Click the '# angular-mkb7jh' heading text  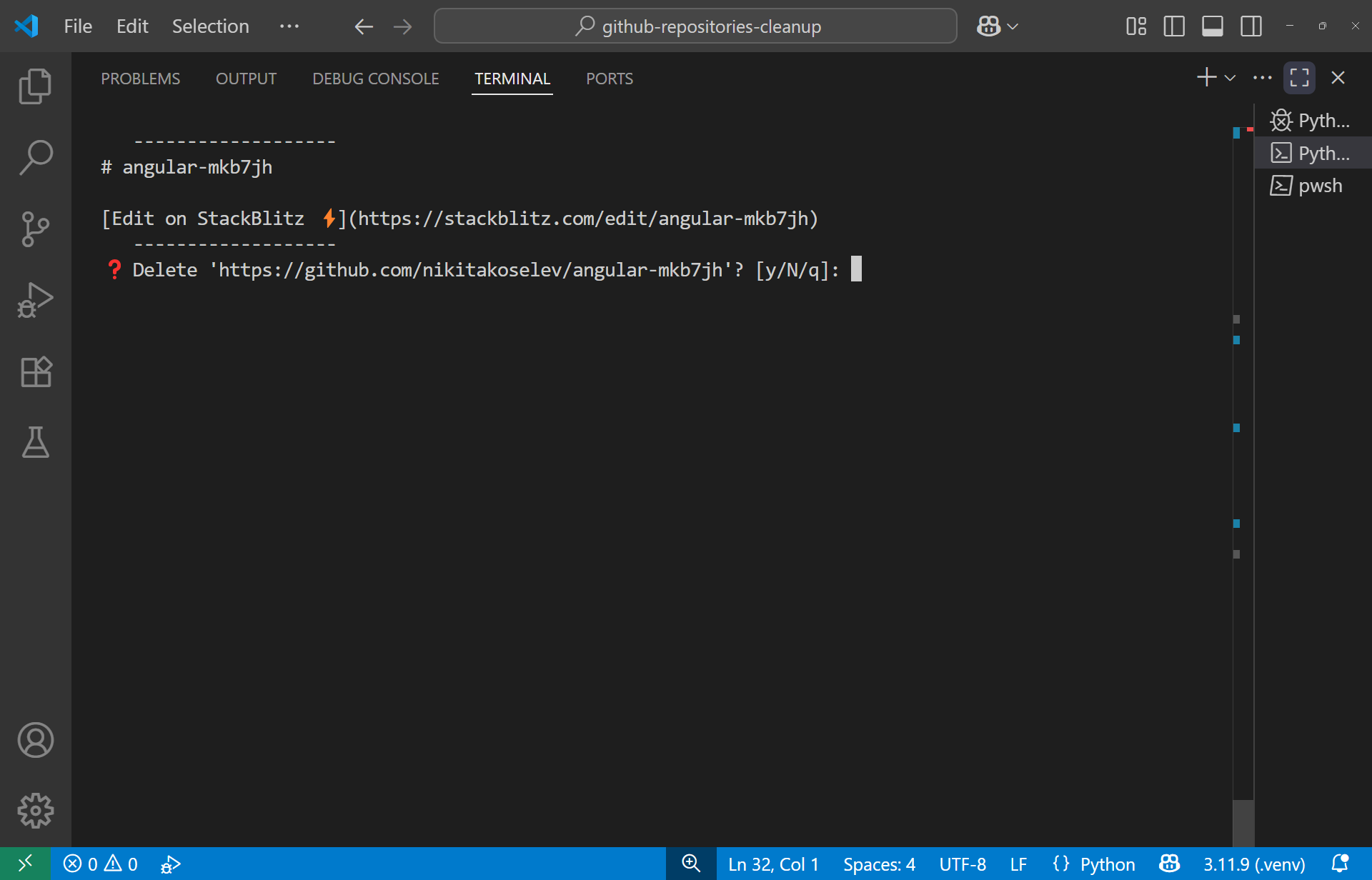coord(187,167)
